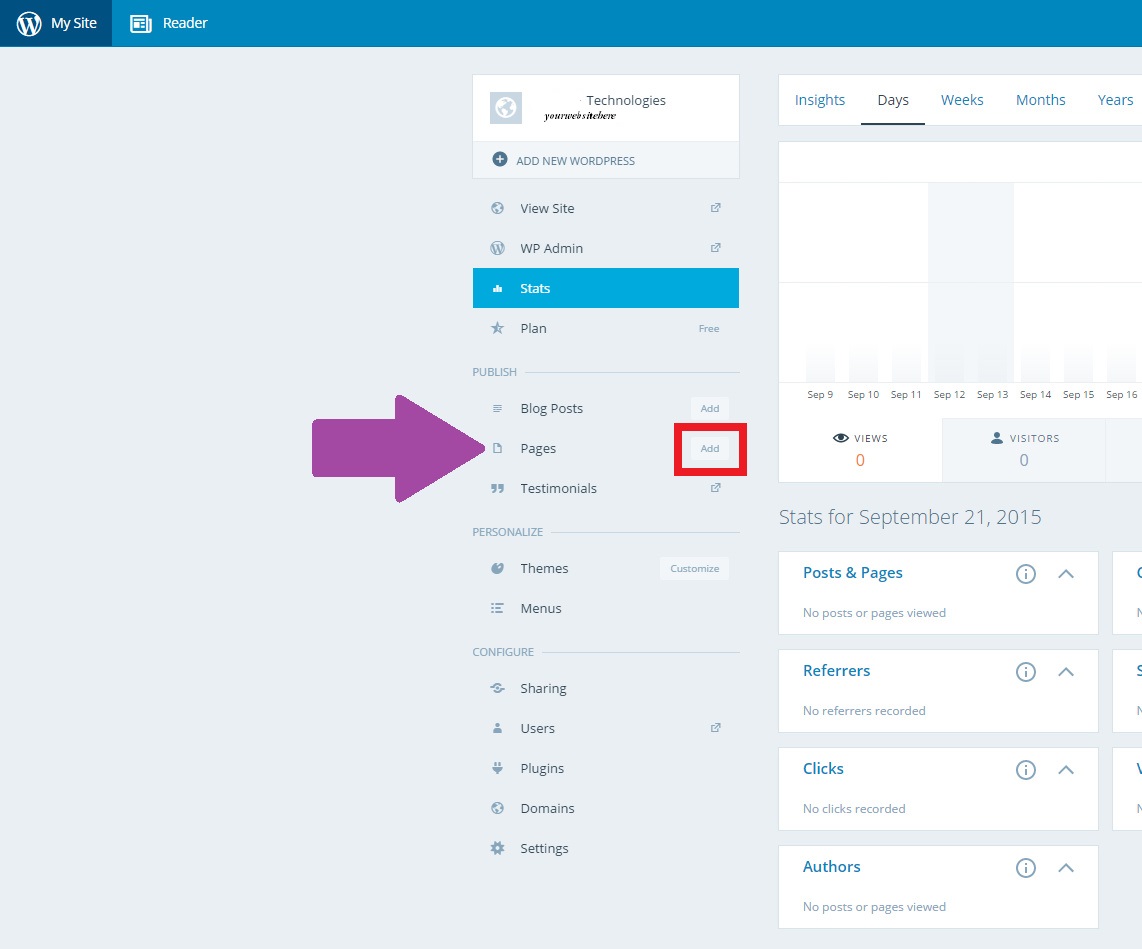
Task: Click the info icon on Posts & Pages
Action: pyautogui.click(x=1025, y=574)
